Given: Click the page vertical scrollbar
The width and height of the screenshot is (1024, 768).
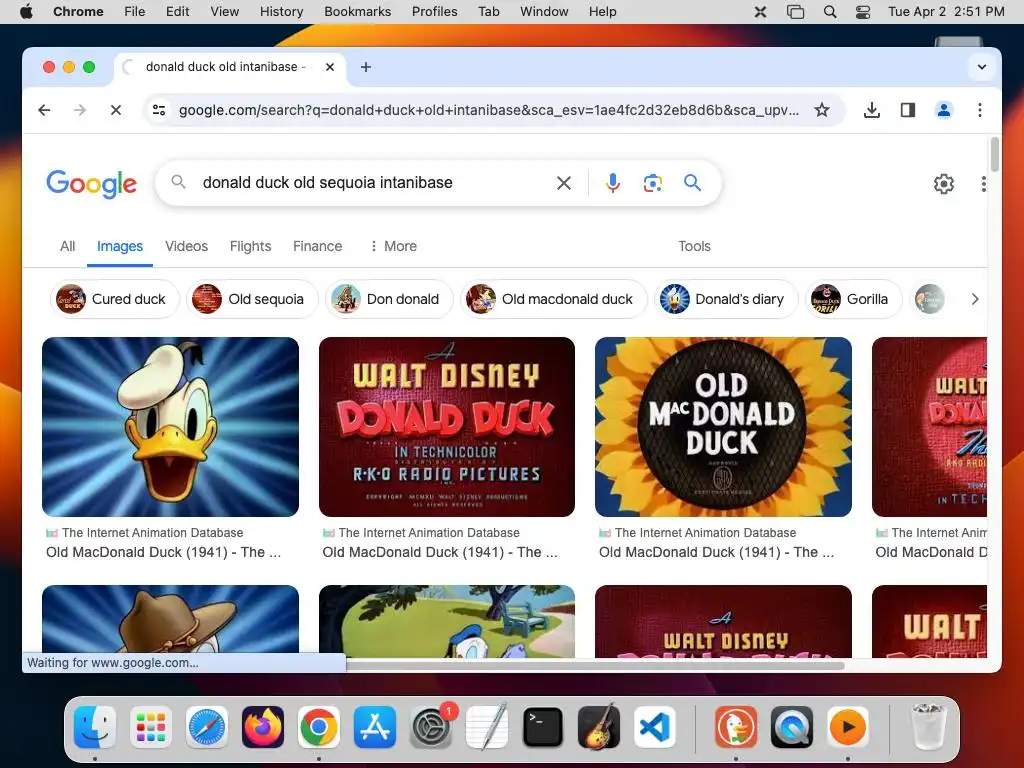Looking at the screenshot, I should click(x=994, y=155).
